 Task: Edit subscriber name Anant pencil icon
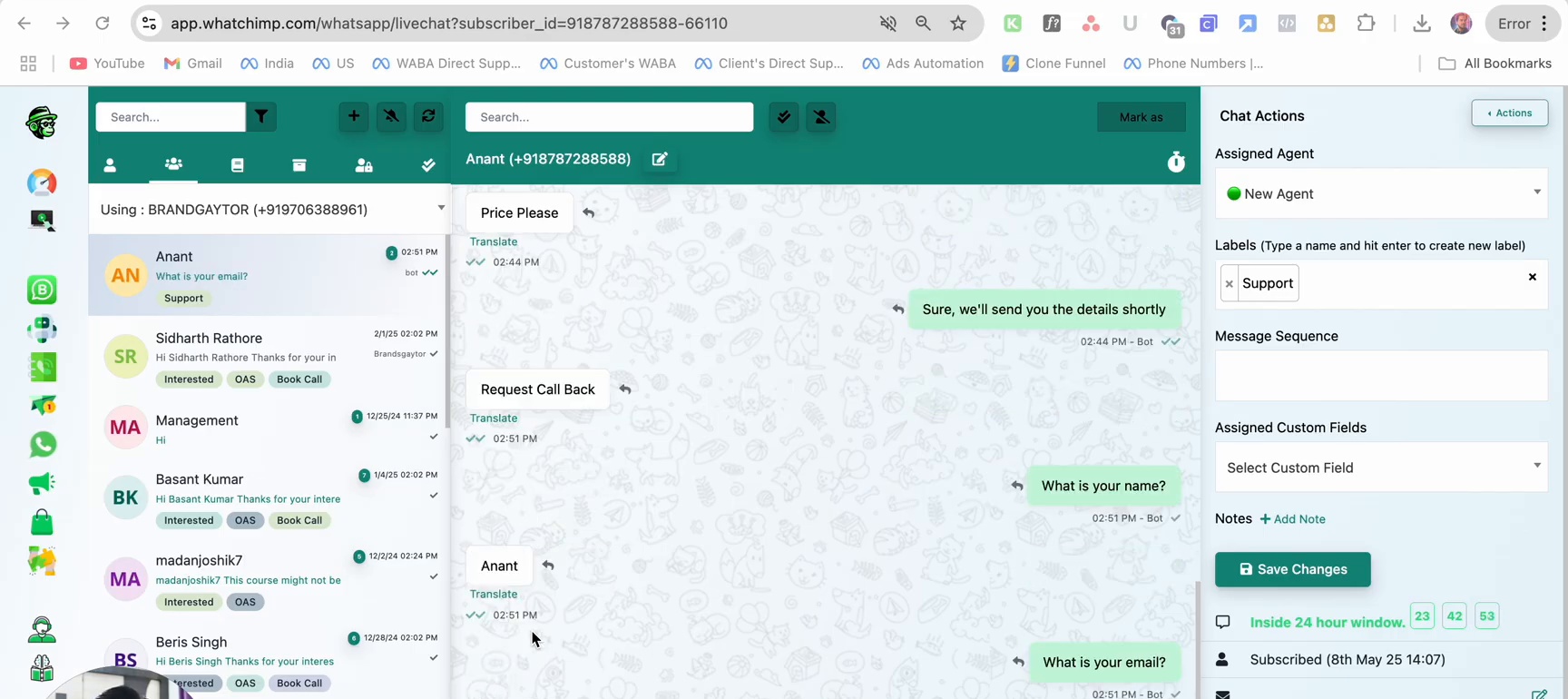tap(660, 159)
